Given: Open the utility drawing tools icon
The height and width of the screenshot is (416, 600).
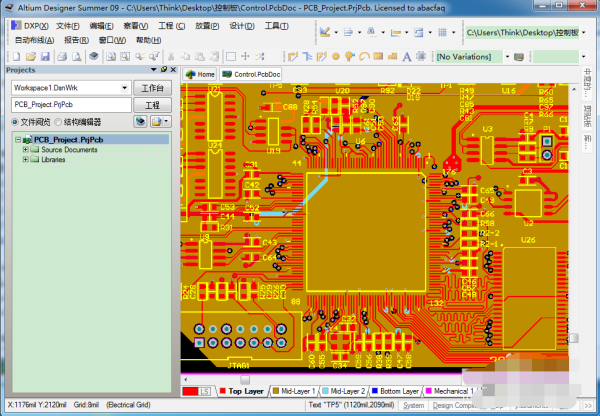Looking at the screenshot, I should click(325, 32).
